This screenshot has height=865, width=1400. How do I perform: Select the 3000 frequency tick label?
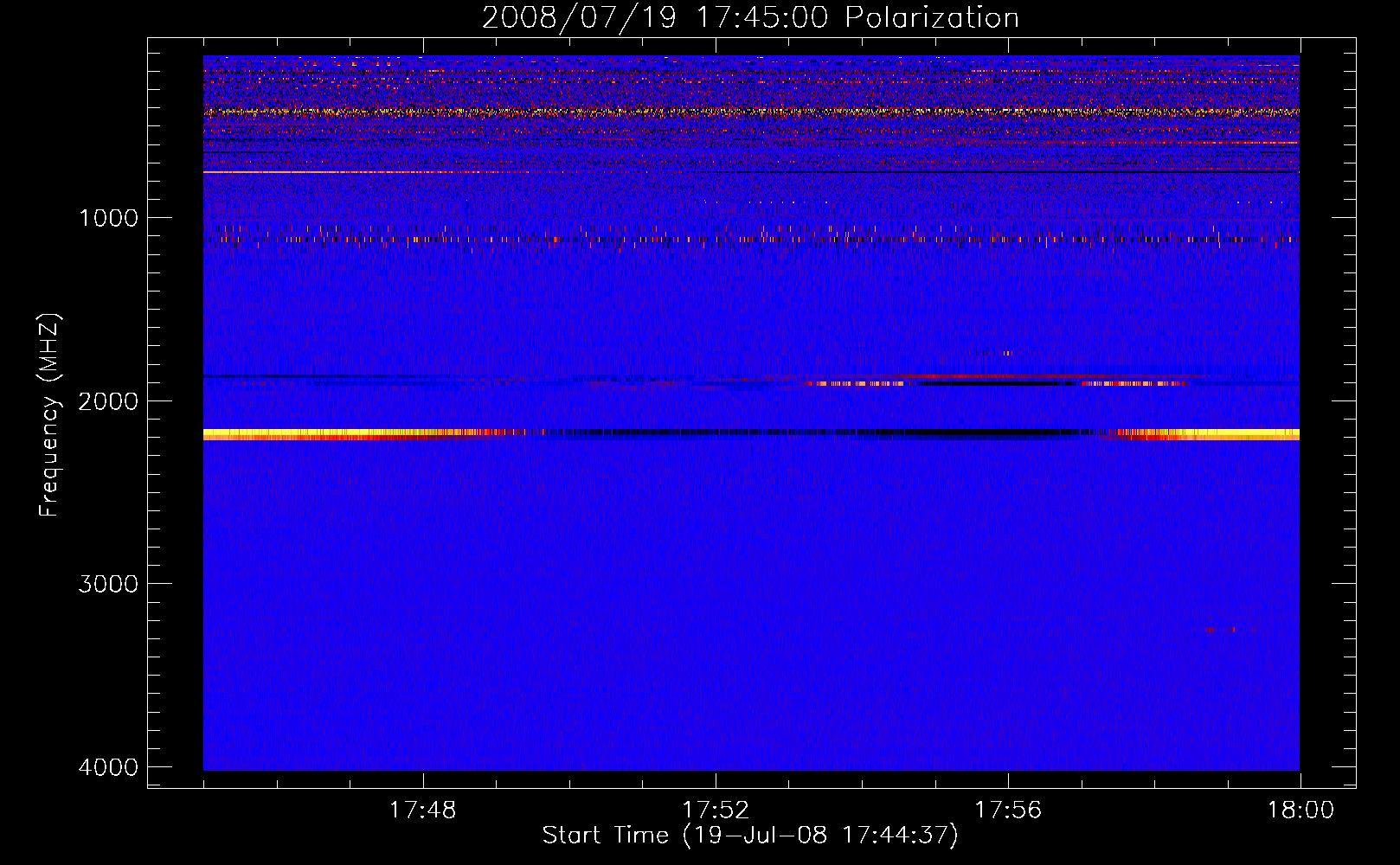(108, 584)
